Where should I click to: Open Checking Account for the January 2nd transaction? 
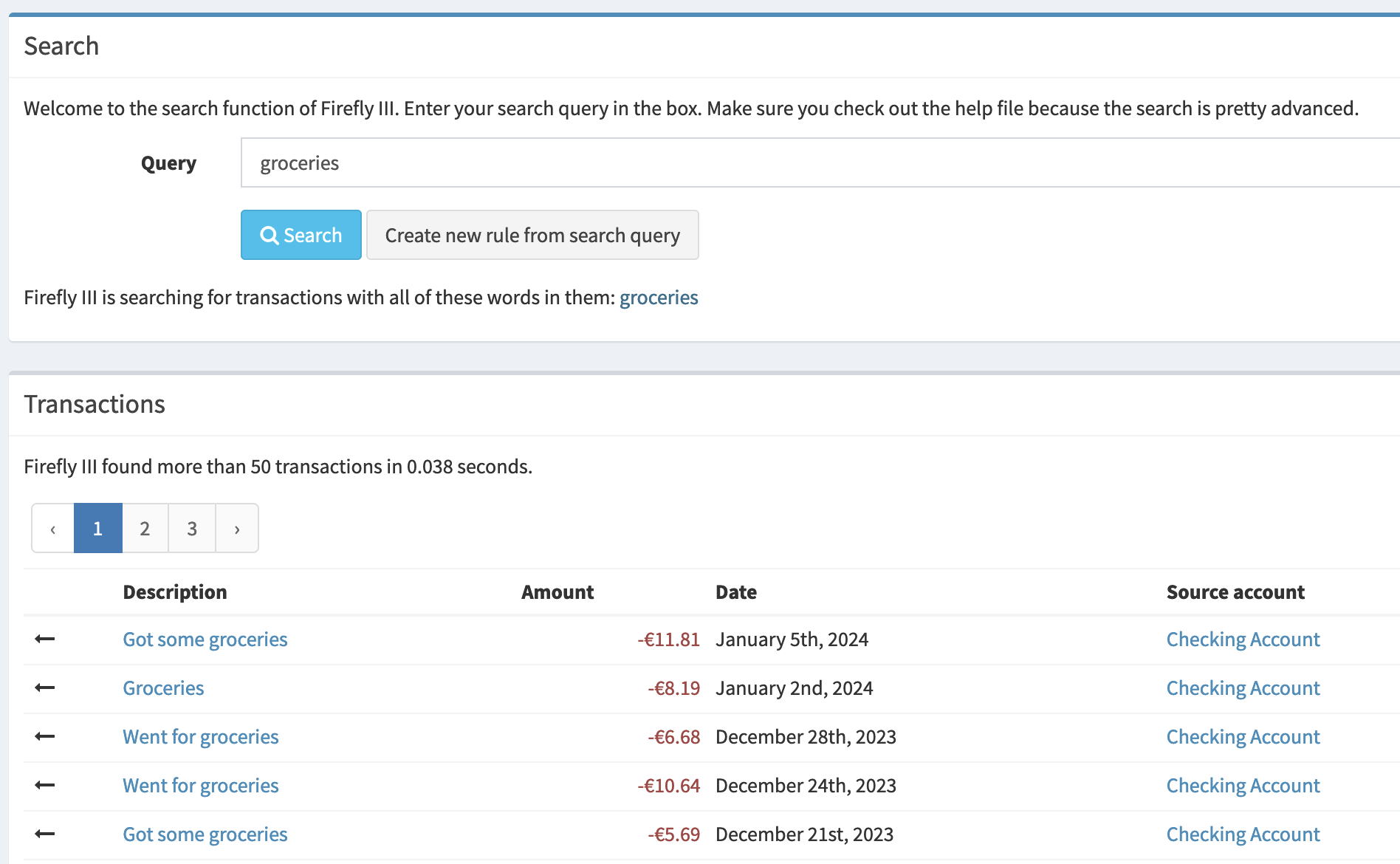pos(1243,688)
